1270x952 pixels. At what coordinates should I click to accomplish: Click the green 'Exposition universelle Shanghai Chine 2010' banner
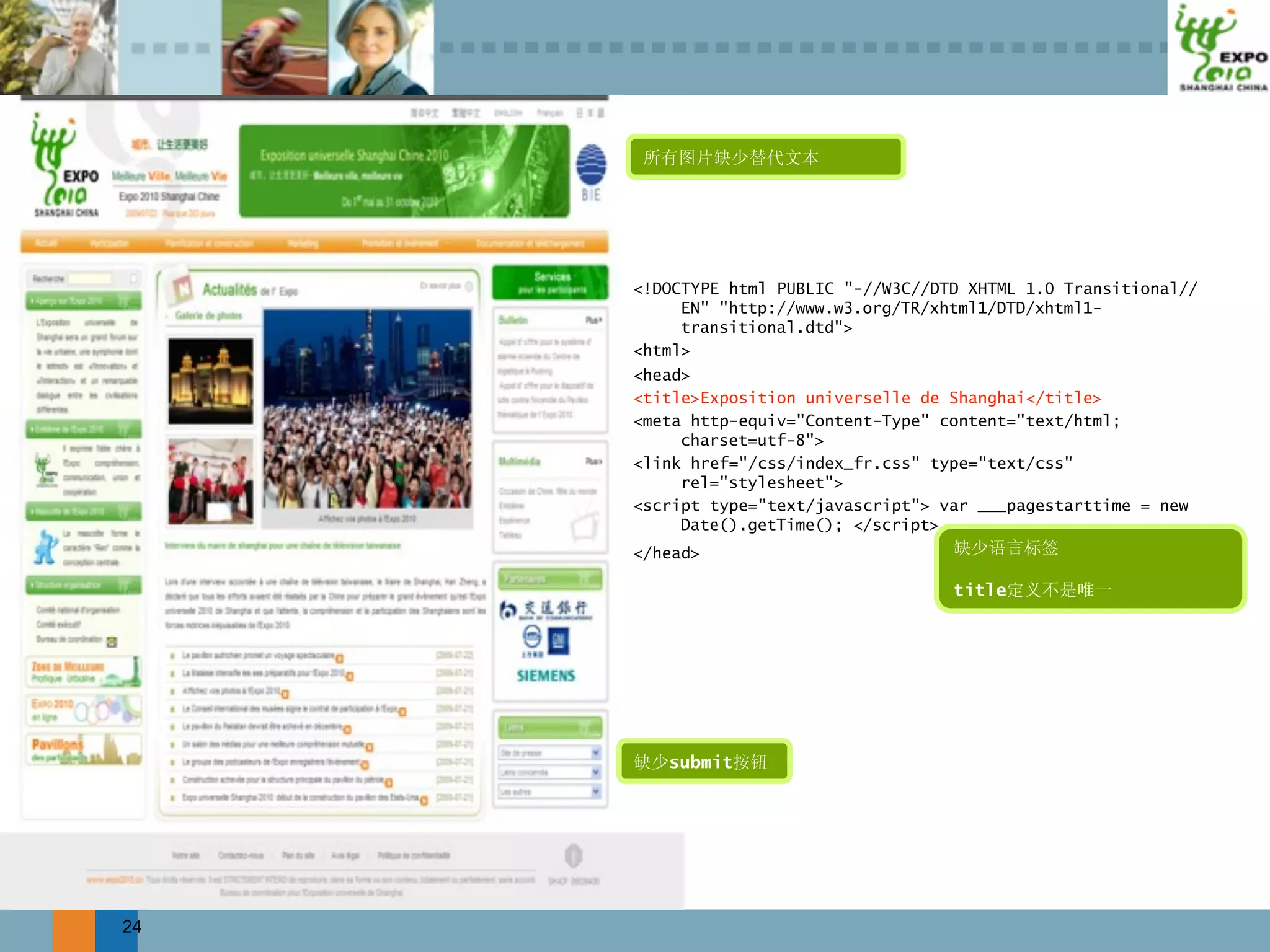[404, 171]
